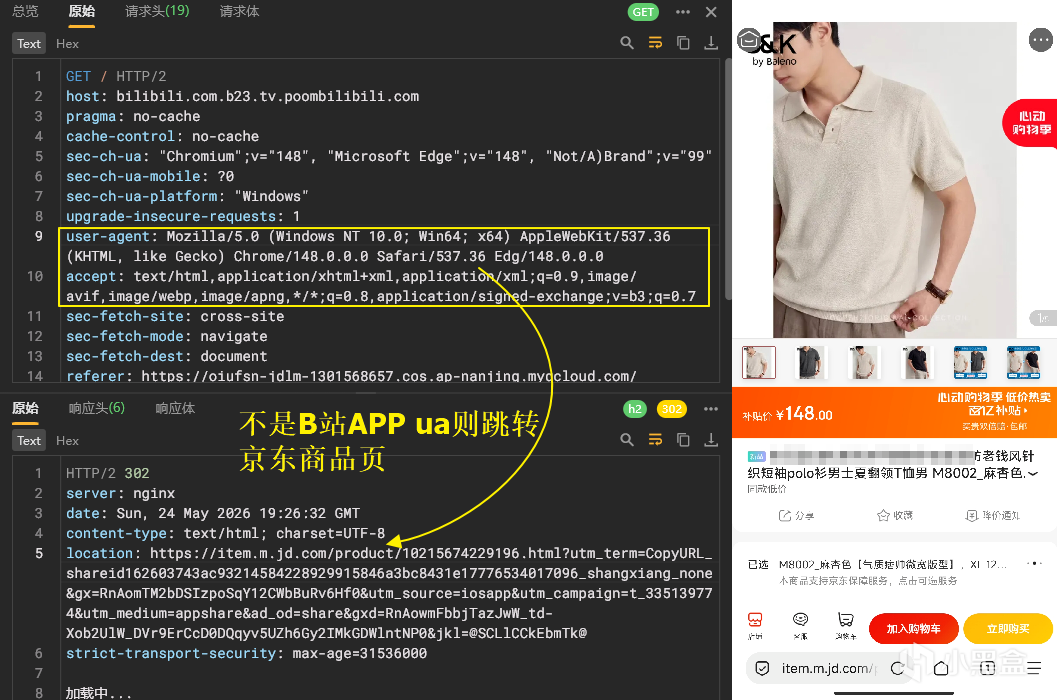1057x700 pixels.
Task: Select Text view in the request panel
Action: click(x=29, y=44)
